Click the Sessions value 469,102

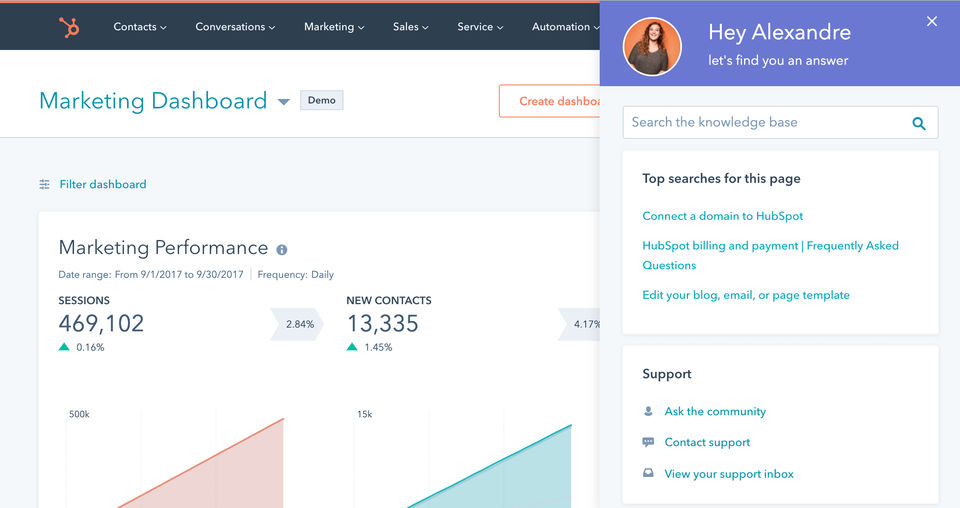[101, 323]
